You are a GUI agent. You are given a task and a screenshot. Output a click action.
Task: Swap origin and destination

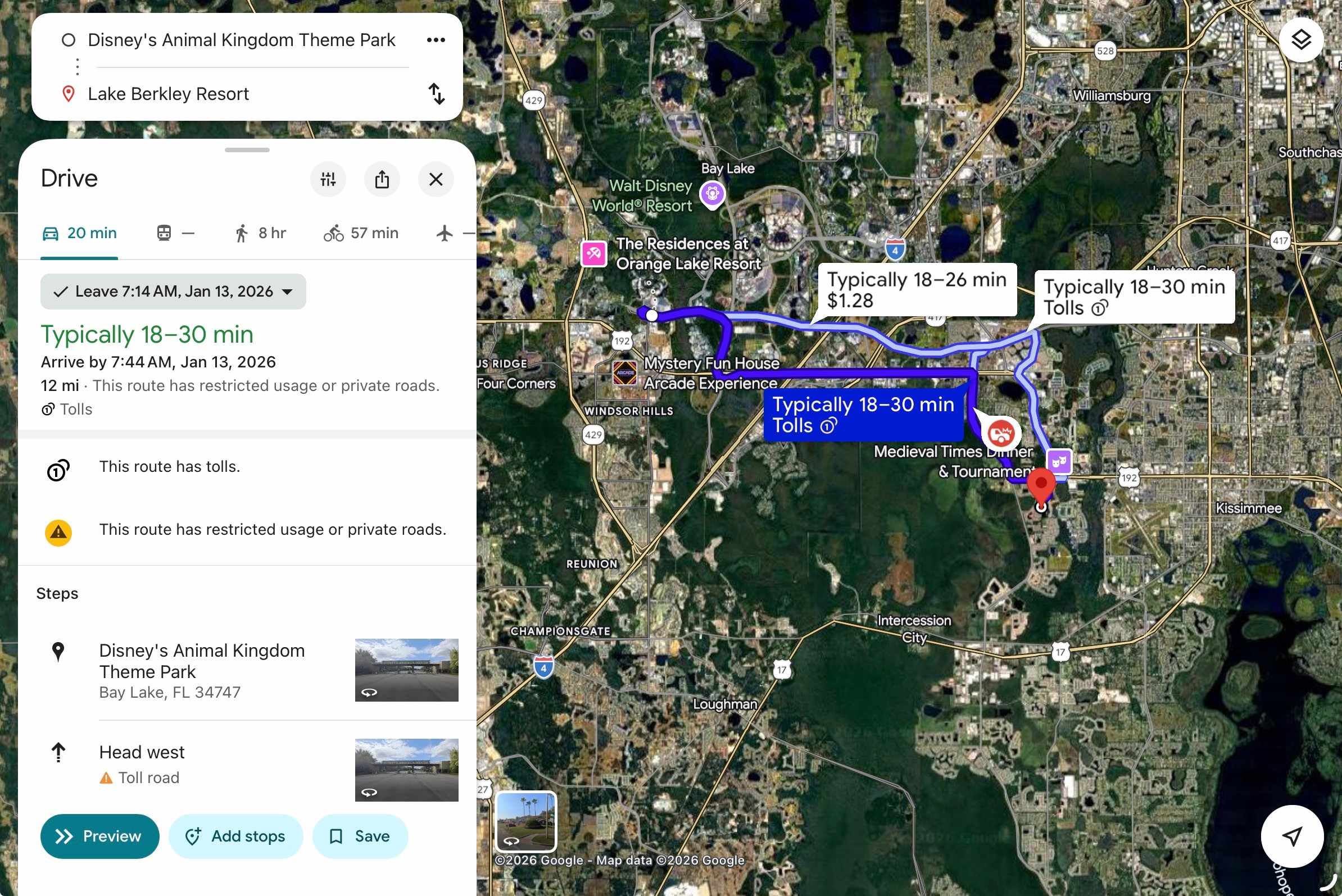(437, 94)
